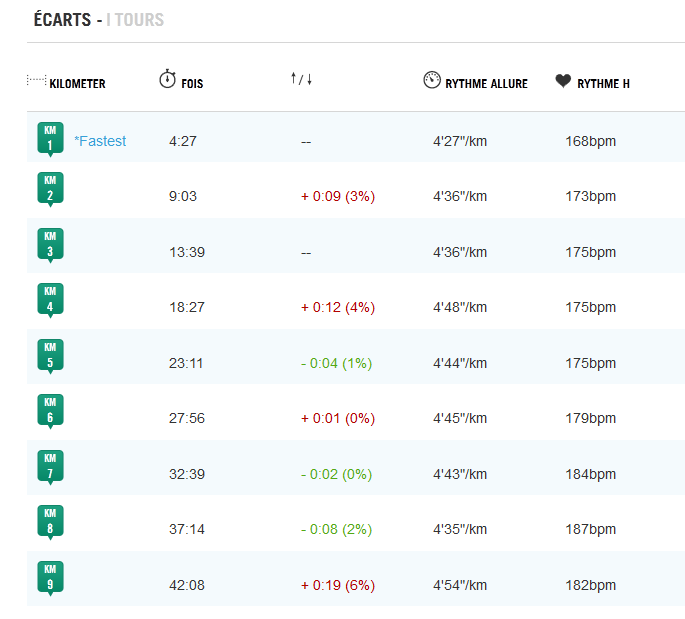The image size is (685, 619).
Task: Click the heart icon for heart rate
Action: point(563,81)
